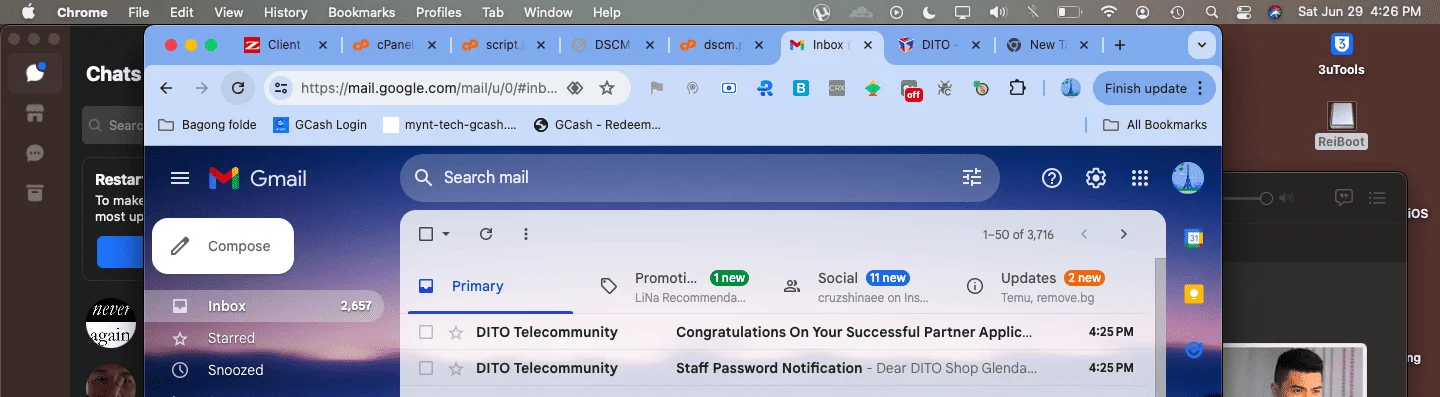The image size is (1440, 397).
Task: Switch to the DITO browser tab
Action: 939,45
